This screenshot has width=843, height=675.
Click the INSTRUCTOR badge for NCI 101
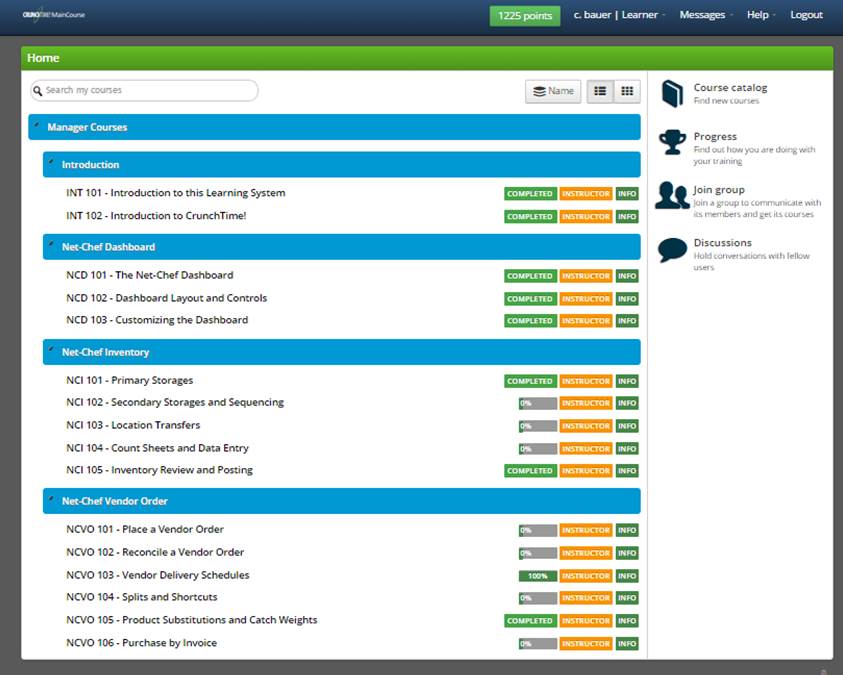(x=585, y=381)
